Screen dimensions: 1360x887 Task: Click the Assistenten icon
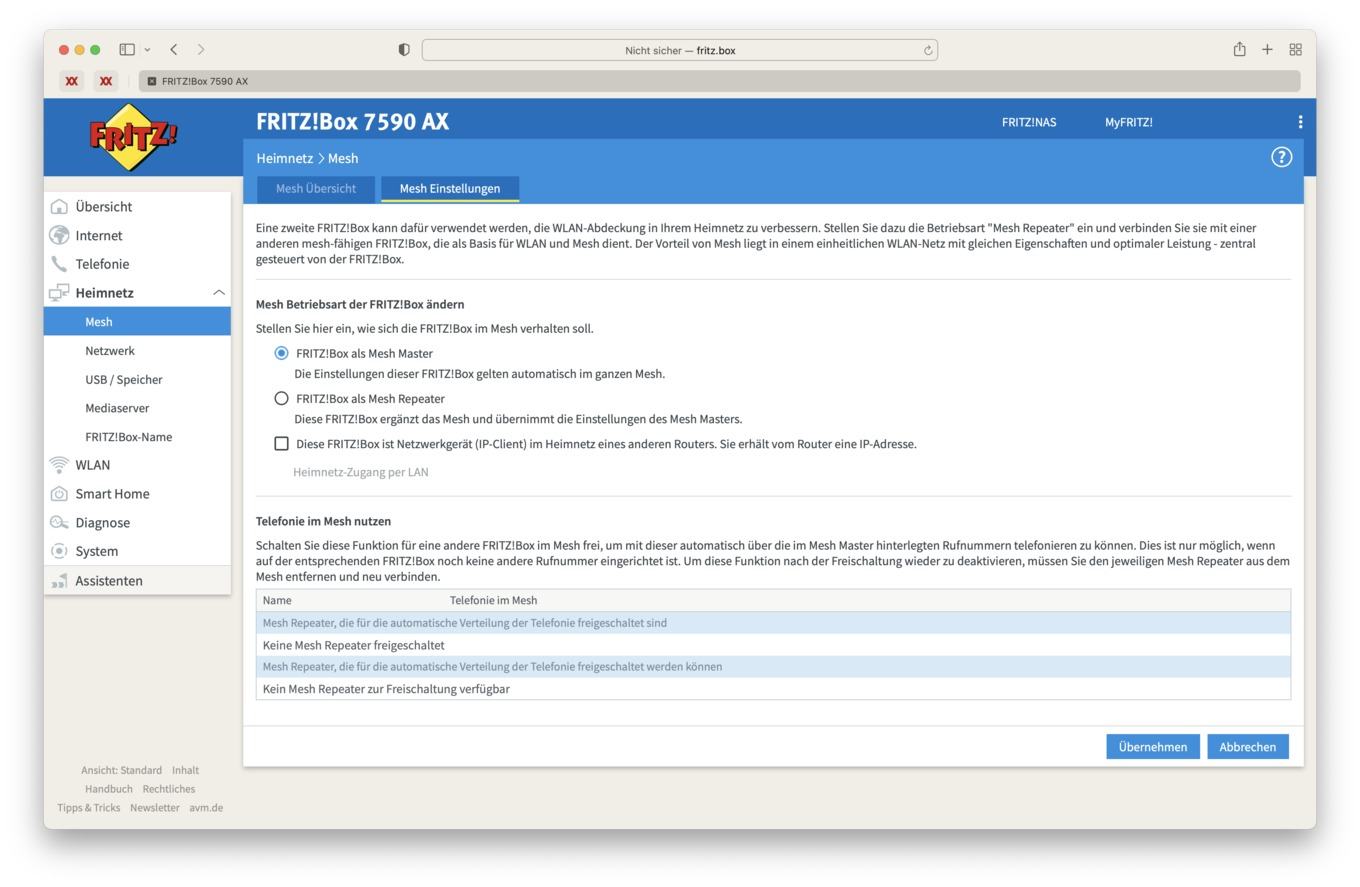(x=59, y=581)
